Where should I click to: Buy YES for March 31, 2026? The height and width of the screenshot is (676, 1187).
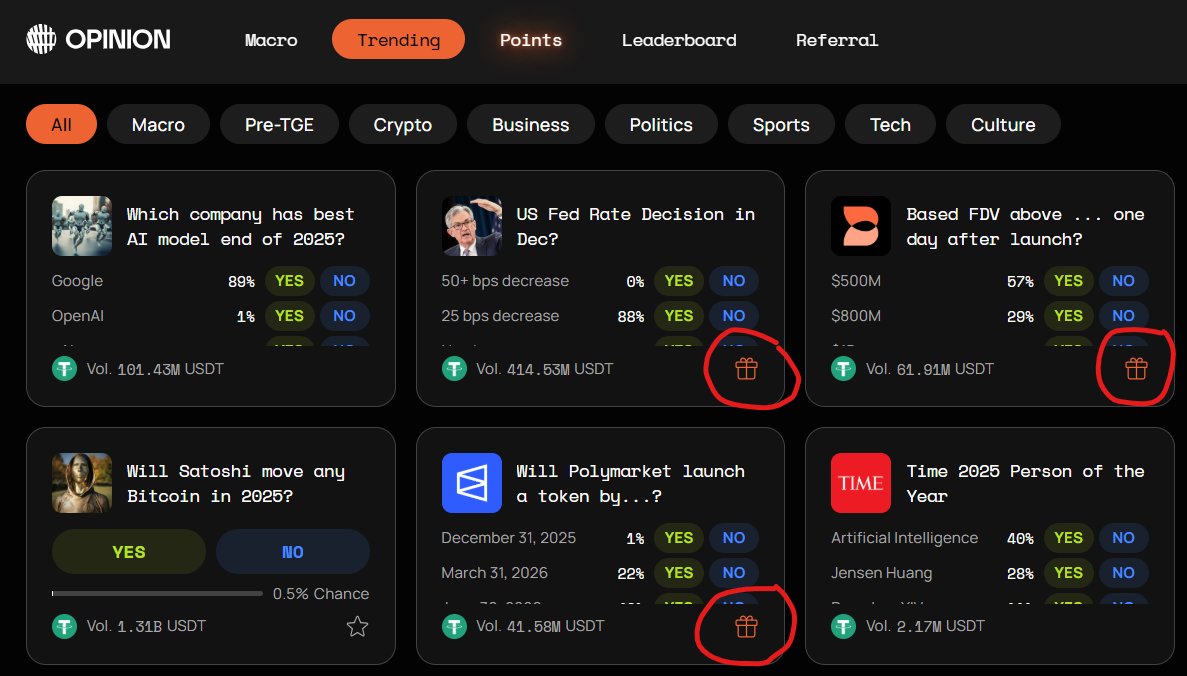pos(678,573)
